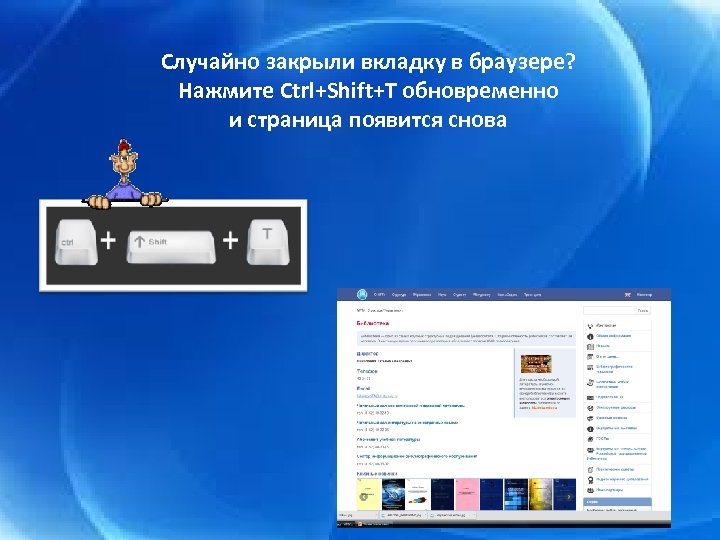Open the email address link under Email
Screen dimensions: 720x540
pyautogui.click(x=377, y=395)
